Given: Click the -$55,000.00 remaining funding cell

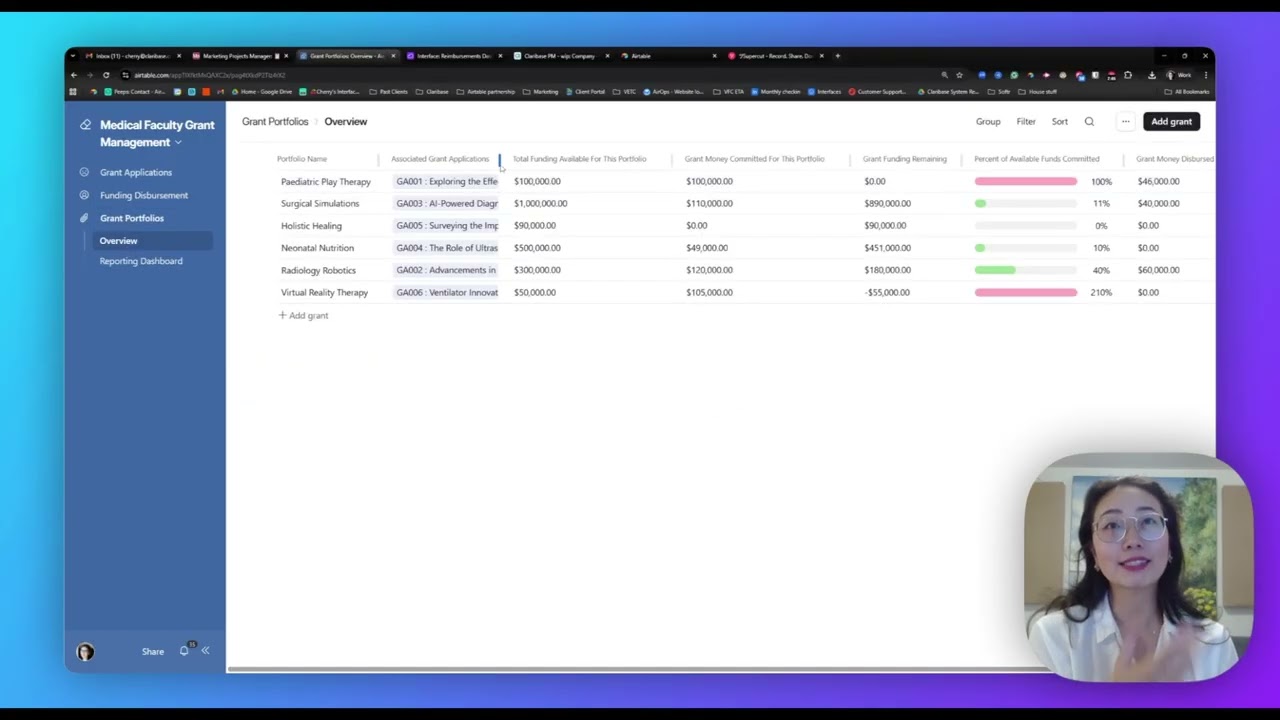Looking at the screenshot, I should [887, 293].
